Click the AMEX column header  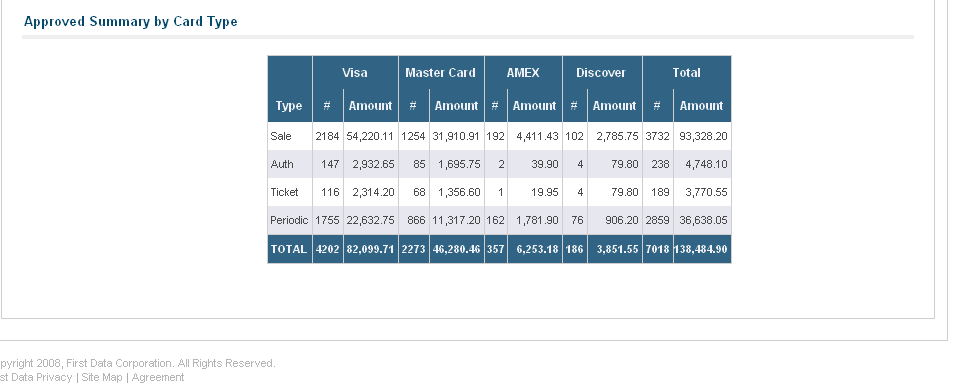[x=523, y=73]
